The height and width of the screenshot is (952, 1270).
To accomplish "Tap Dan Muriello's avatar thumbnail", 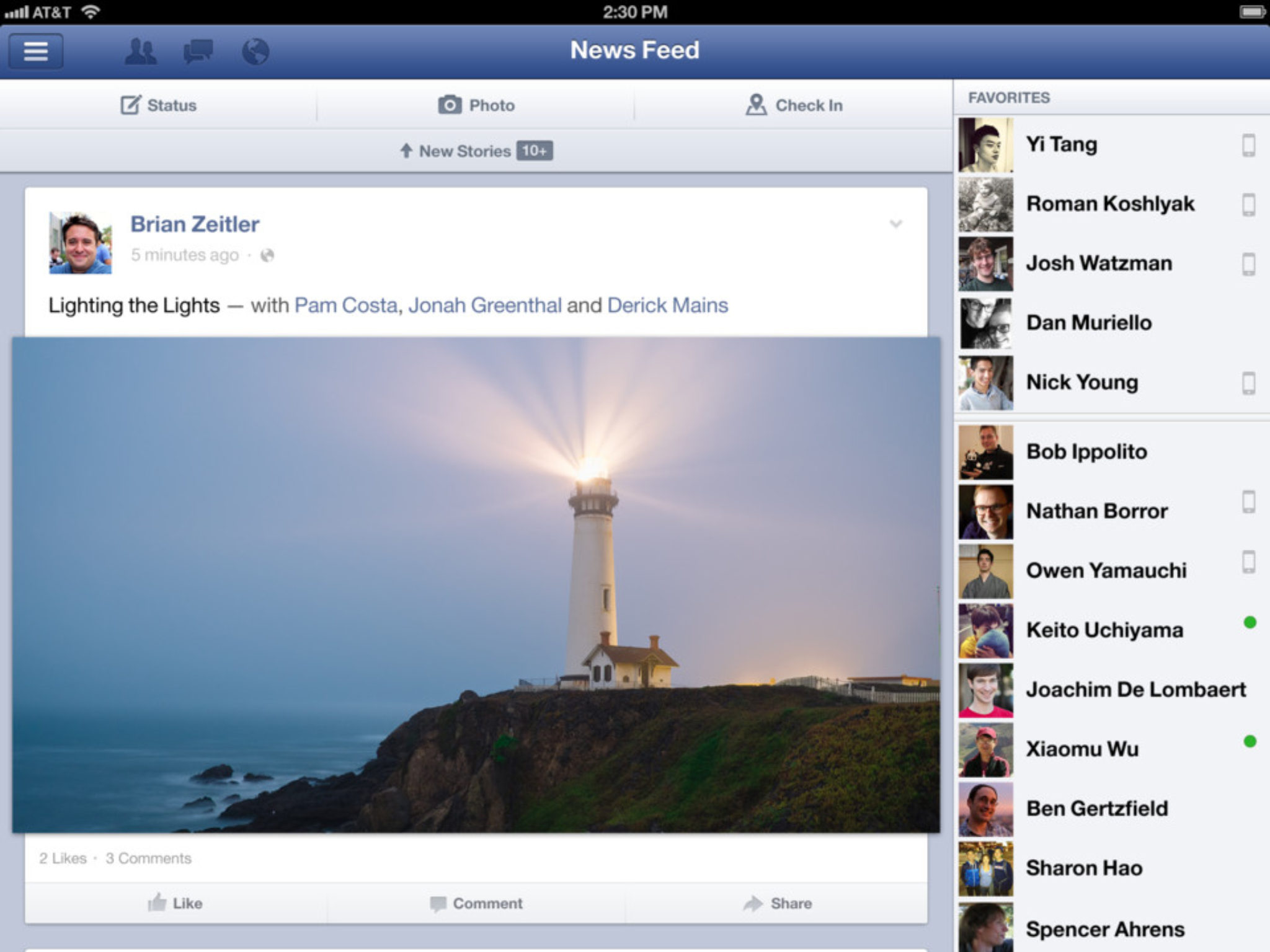I will tap(986, 324).
